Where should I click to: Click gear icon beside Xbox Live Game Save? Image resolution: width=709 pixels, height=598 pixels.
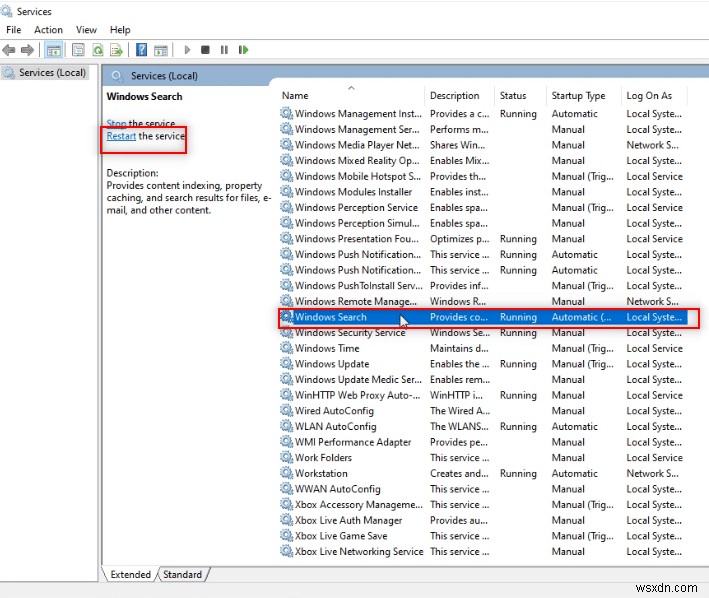tap(287, 536)
